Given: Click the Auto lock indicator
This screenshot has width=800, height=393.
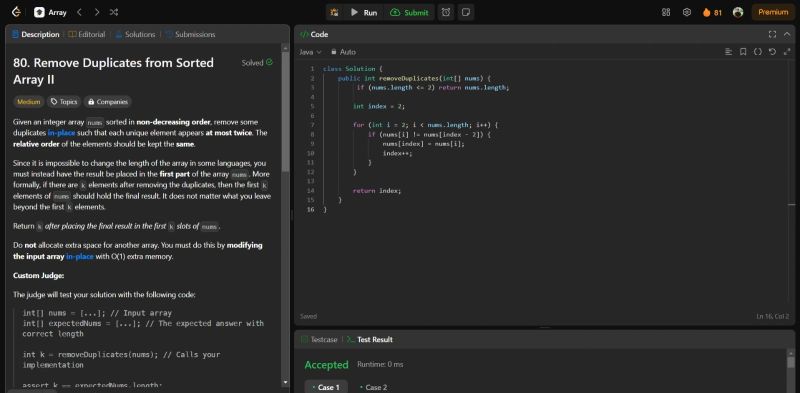Looking at the screenshot, I should [343, 52].
